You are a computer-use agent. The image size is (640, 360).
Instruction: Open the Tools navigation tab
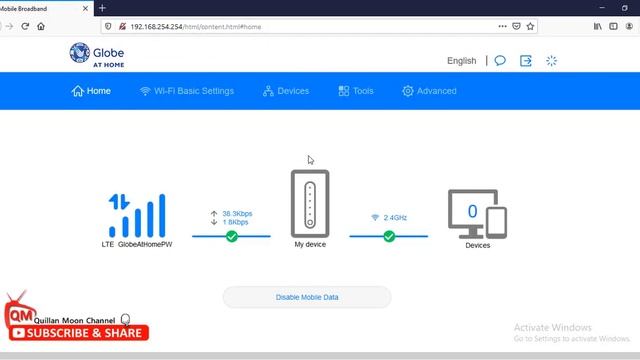[x=356, y=91]
